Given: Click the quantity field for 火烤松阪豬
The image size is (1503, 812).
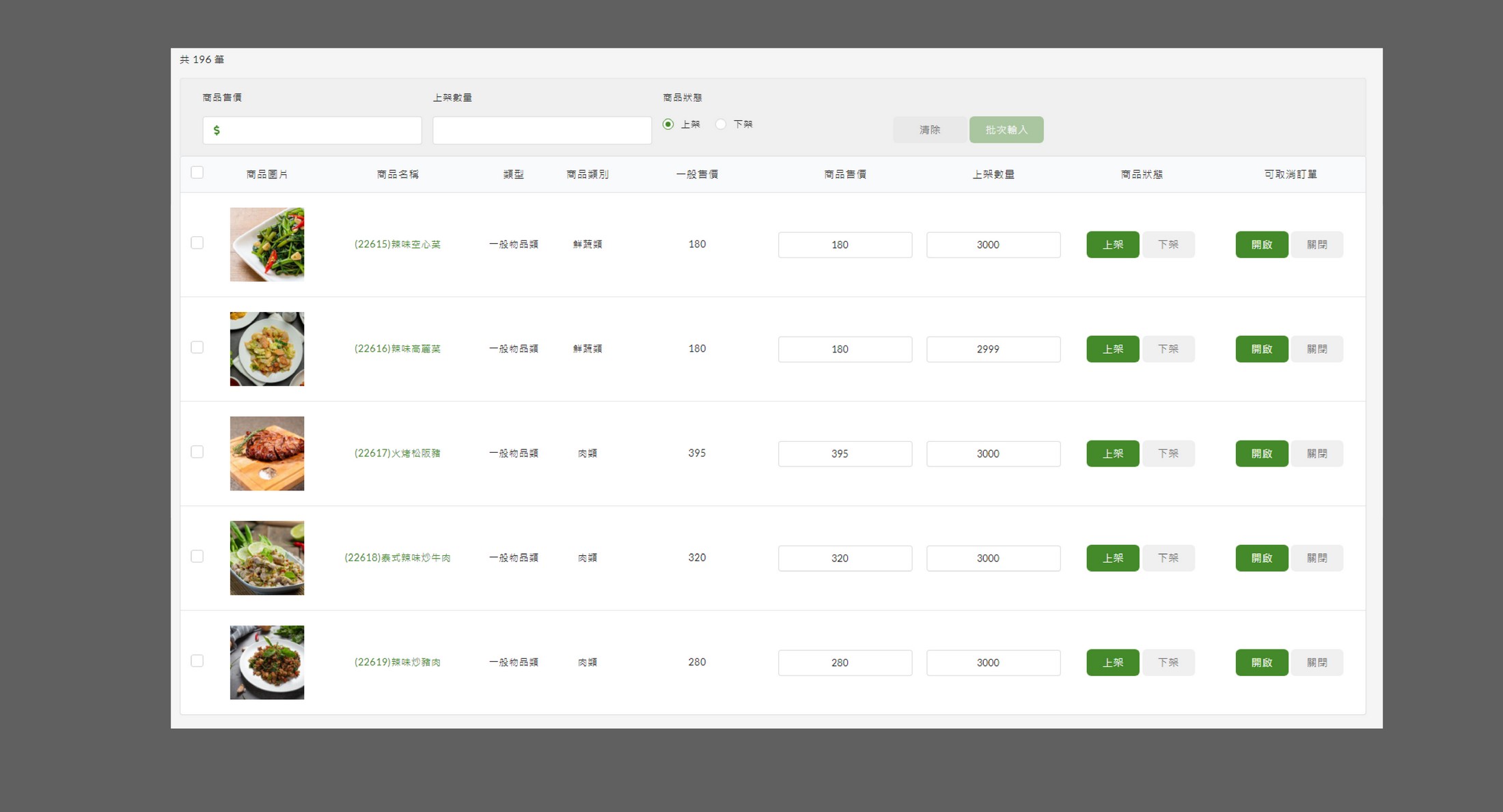Looking at the screenshot, I should pyautogui.click(x=993, y=453).
